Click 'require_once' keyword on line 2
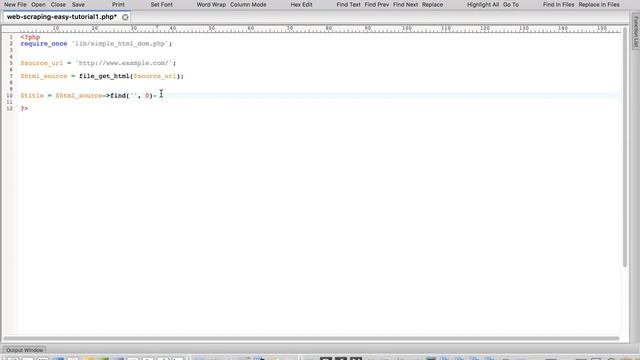The height and width of the screenshot is (360, 640). (x=44, y=44)
